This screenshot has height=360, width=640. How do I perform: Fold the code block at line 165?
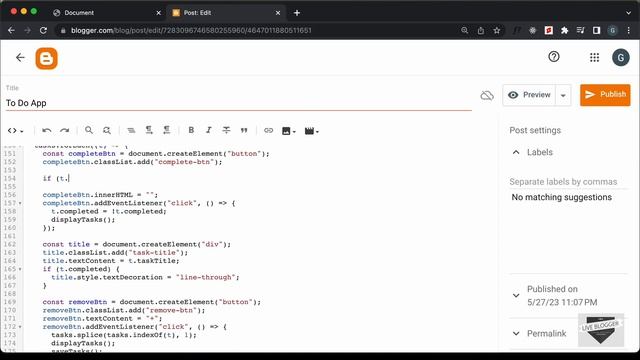[x=20, y=269]
